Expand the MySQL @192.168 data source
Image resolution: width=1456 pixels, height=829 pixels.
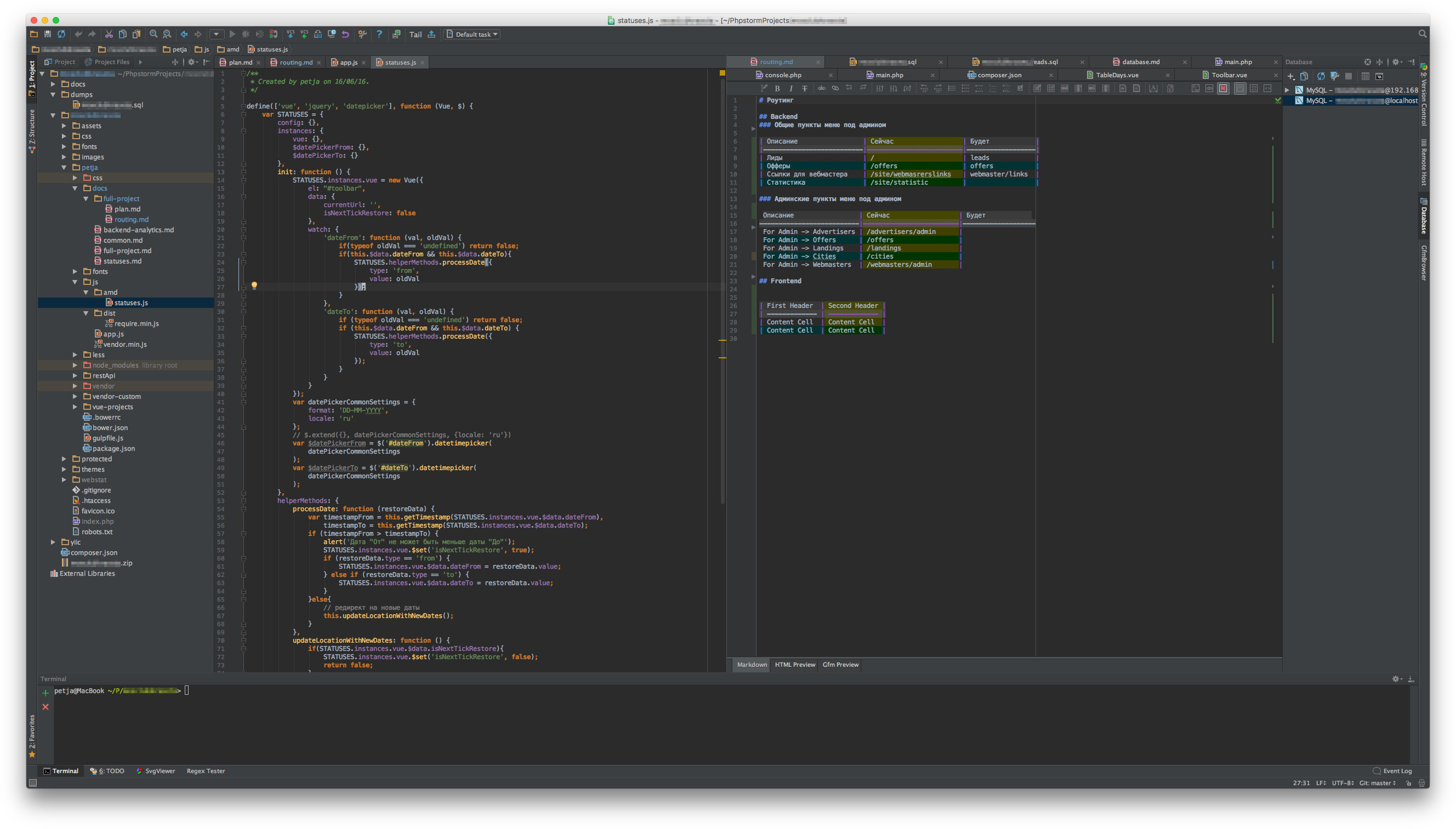(1287, 90)
